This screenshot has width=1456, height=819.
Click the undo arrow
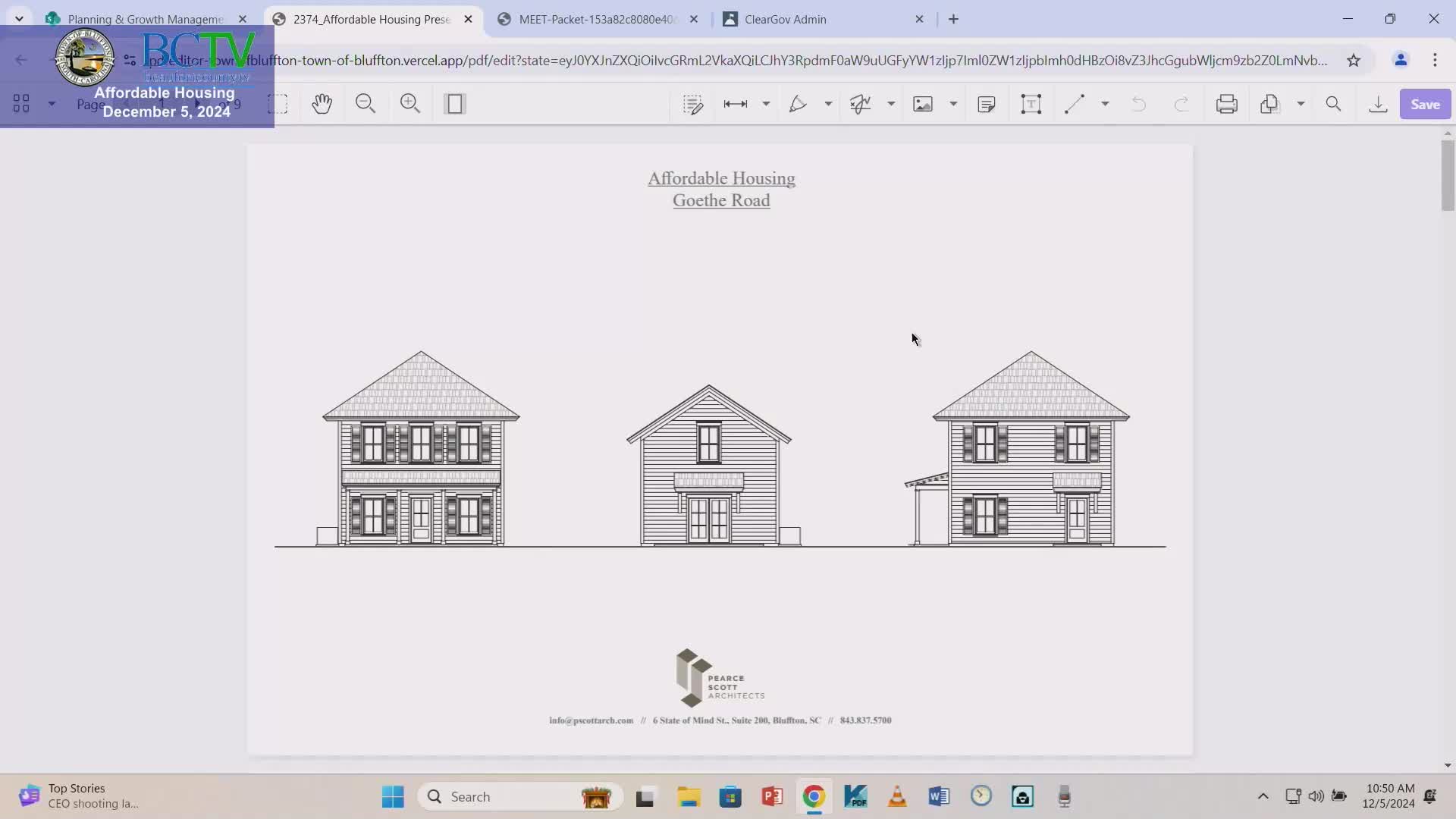click(x=1138, y=104)
